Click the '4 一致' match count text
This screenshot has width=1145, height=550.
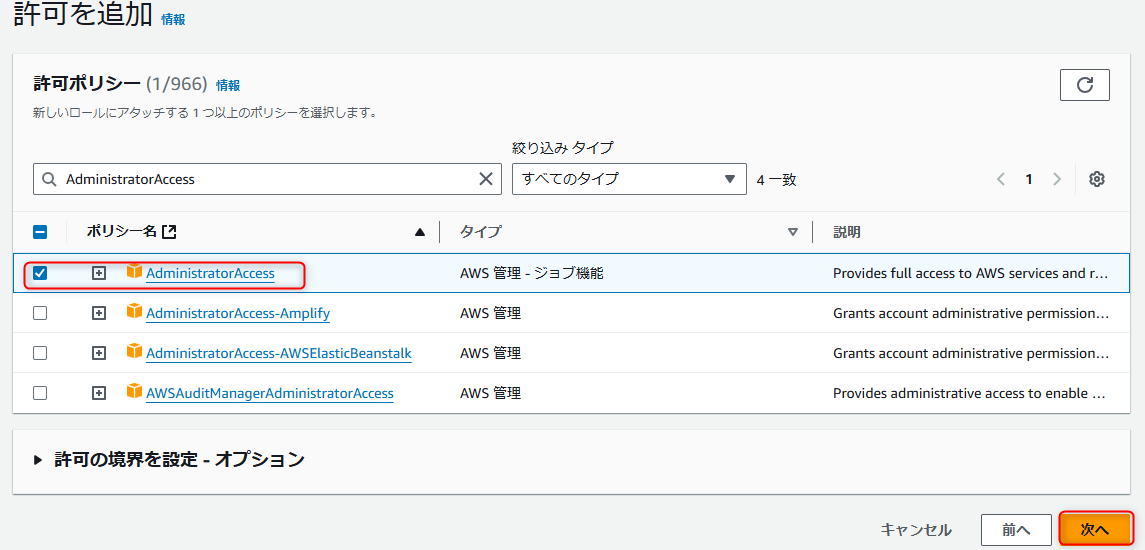coord(777,180)
